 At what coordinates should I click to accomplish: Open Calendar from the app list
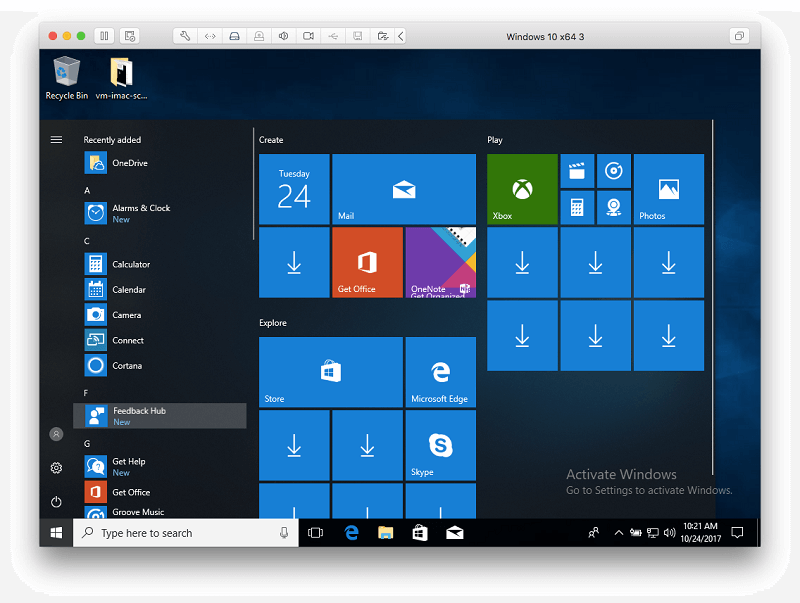coord(160,289)
